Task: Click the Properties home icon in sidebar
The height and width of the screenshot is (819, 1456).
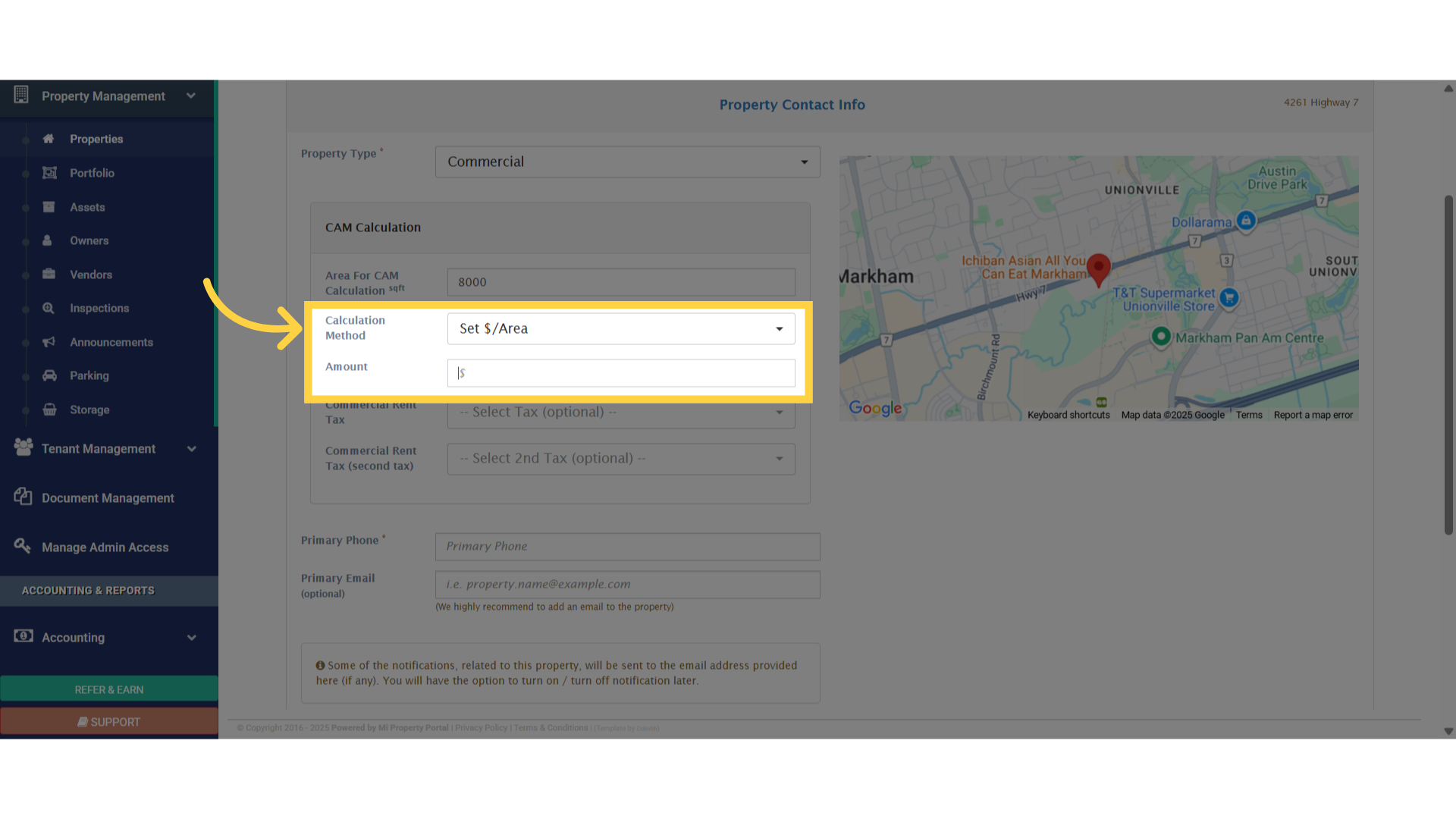Action: click(49, 139)
